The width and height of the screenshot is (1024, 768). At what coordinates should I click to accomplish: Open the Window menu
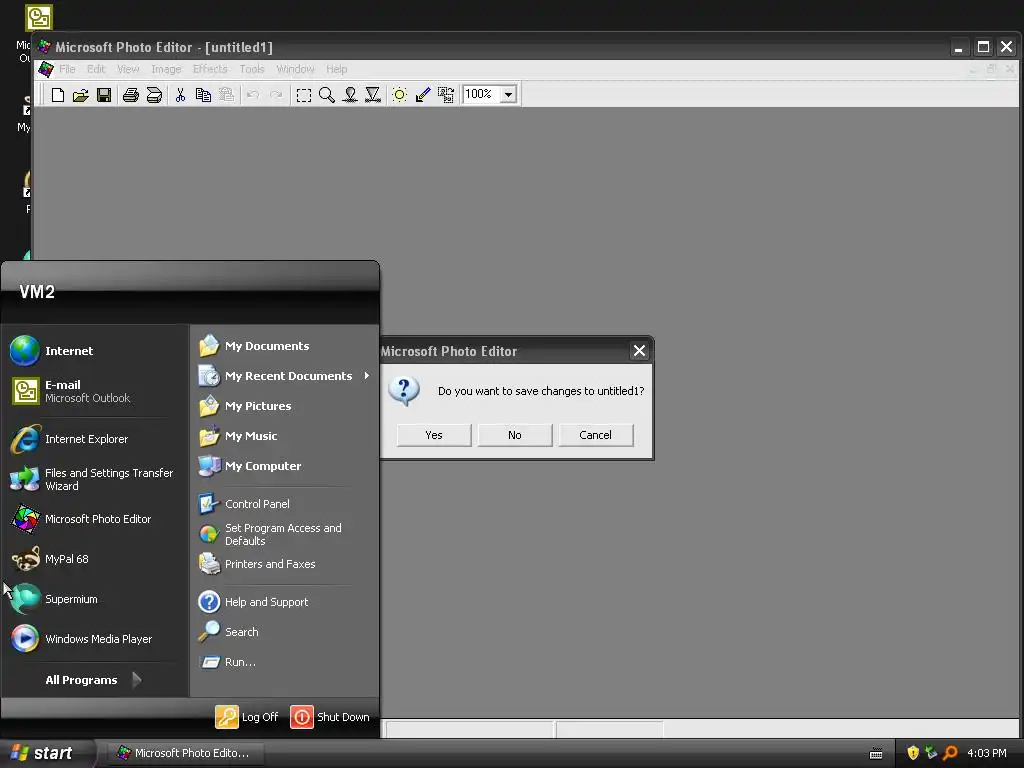pos(295,69)
